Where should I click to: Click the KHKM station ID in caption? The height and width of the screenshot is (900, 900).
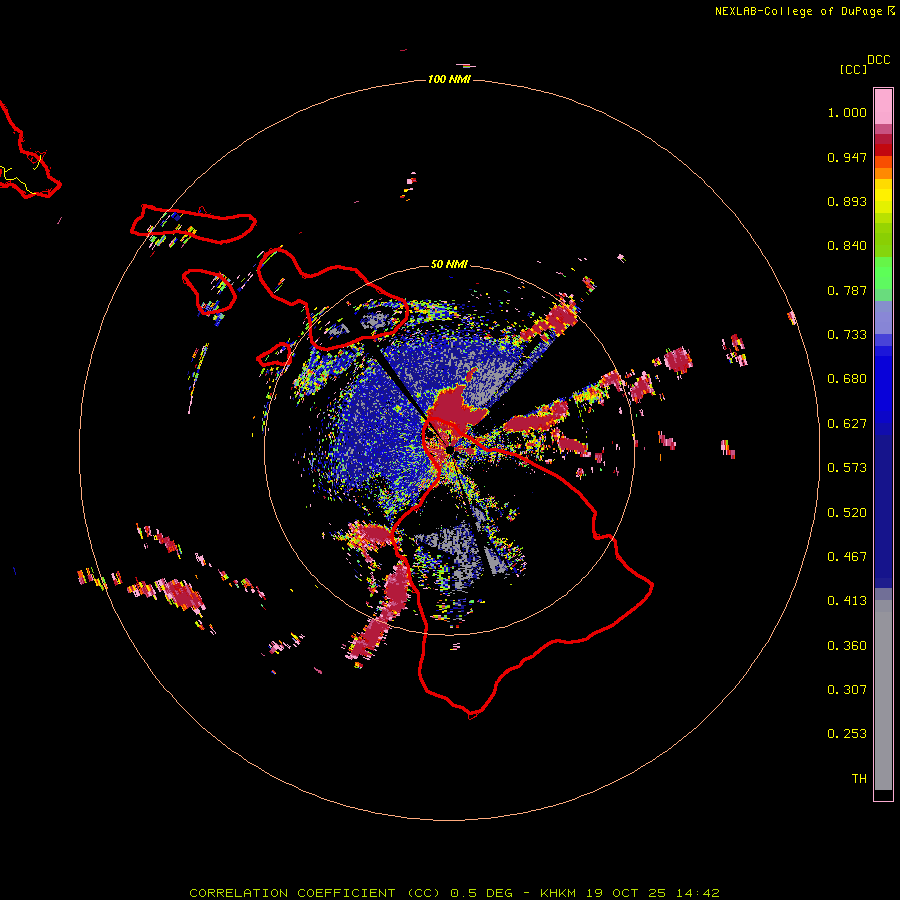coord(557,893)
